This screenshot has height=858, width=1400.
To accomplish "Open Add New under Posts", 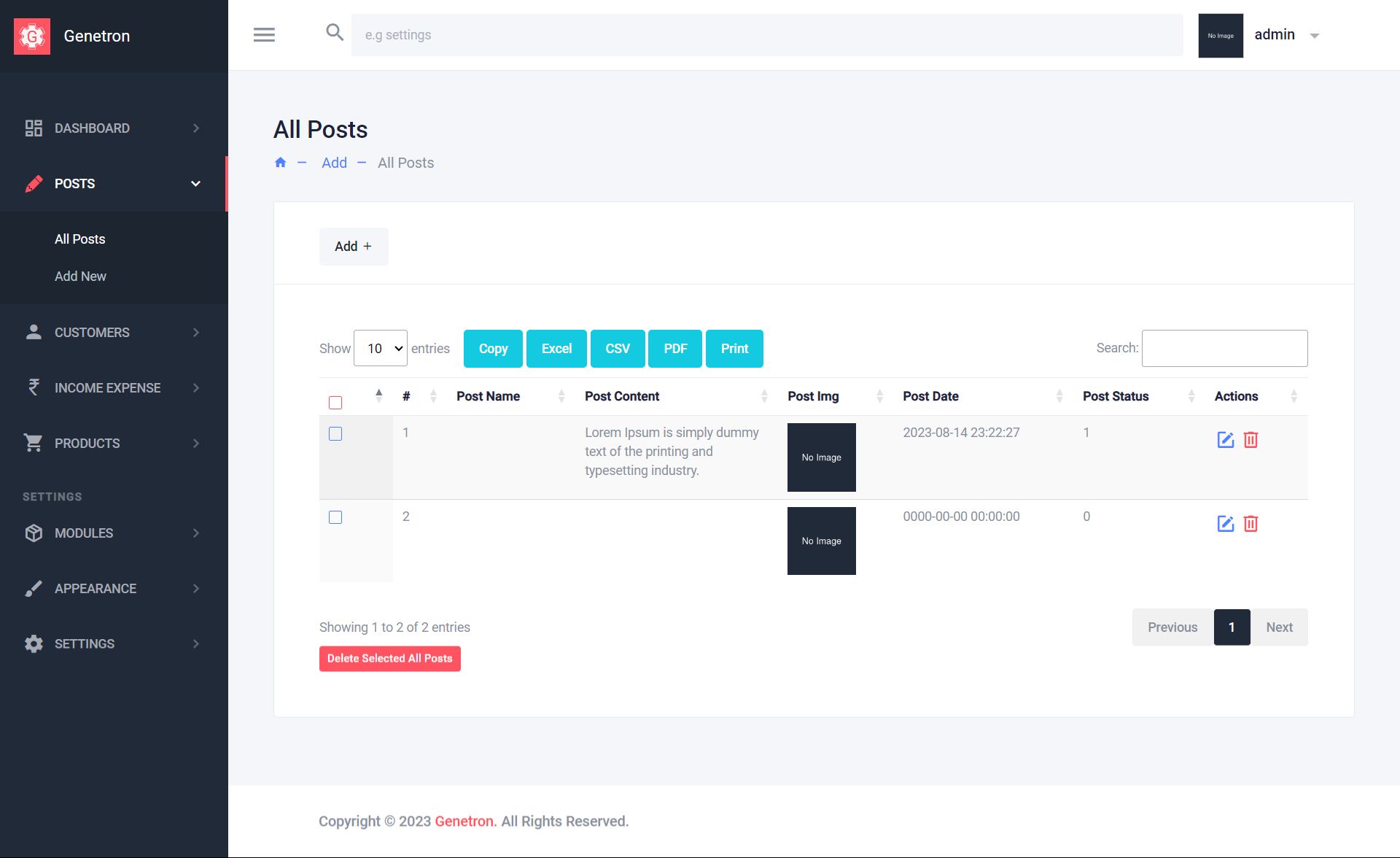I will 80,277.
